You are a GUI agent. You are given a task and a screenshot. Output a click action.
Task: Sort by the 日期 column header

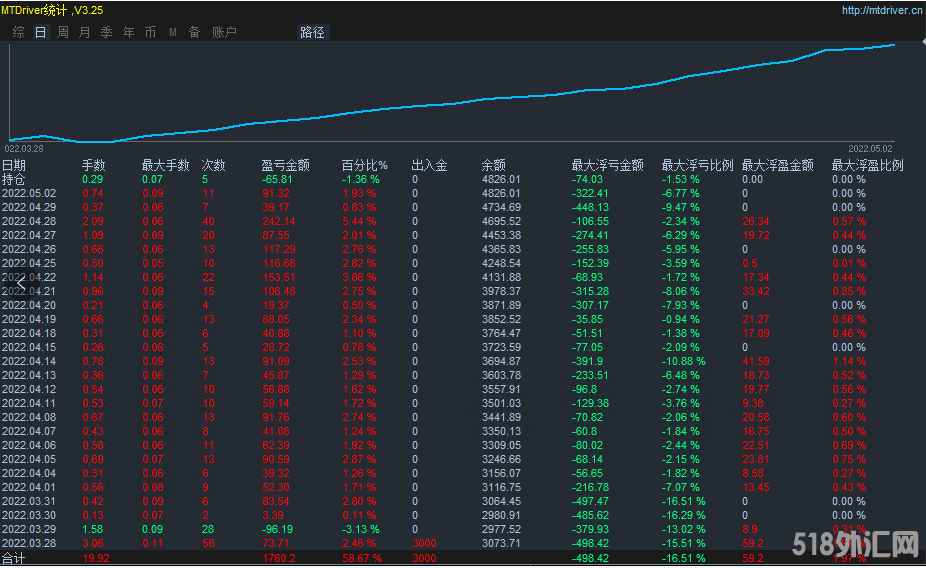click(x=14, y=166)
